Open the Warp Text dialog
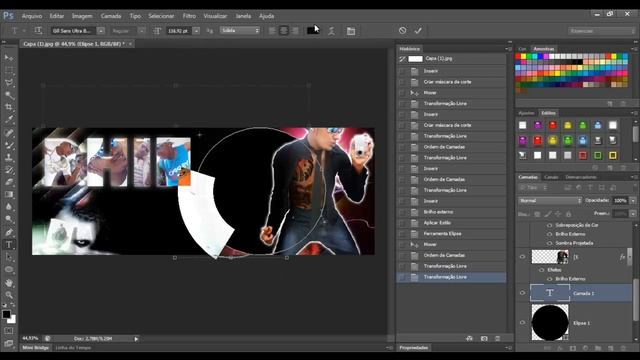This screenshot has width=640, height=360. [331, 31]
